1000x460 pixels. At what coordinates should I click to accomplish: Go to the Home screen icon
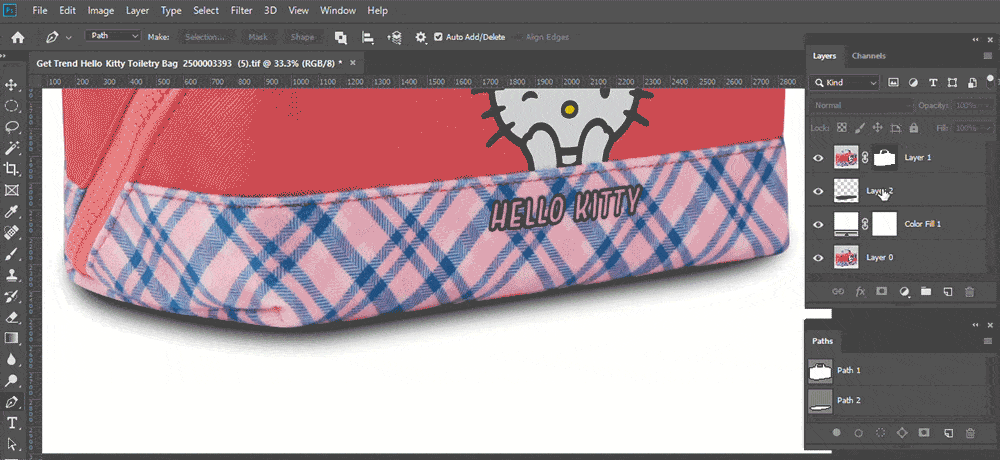(18, 38)
